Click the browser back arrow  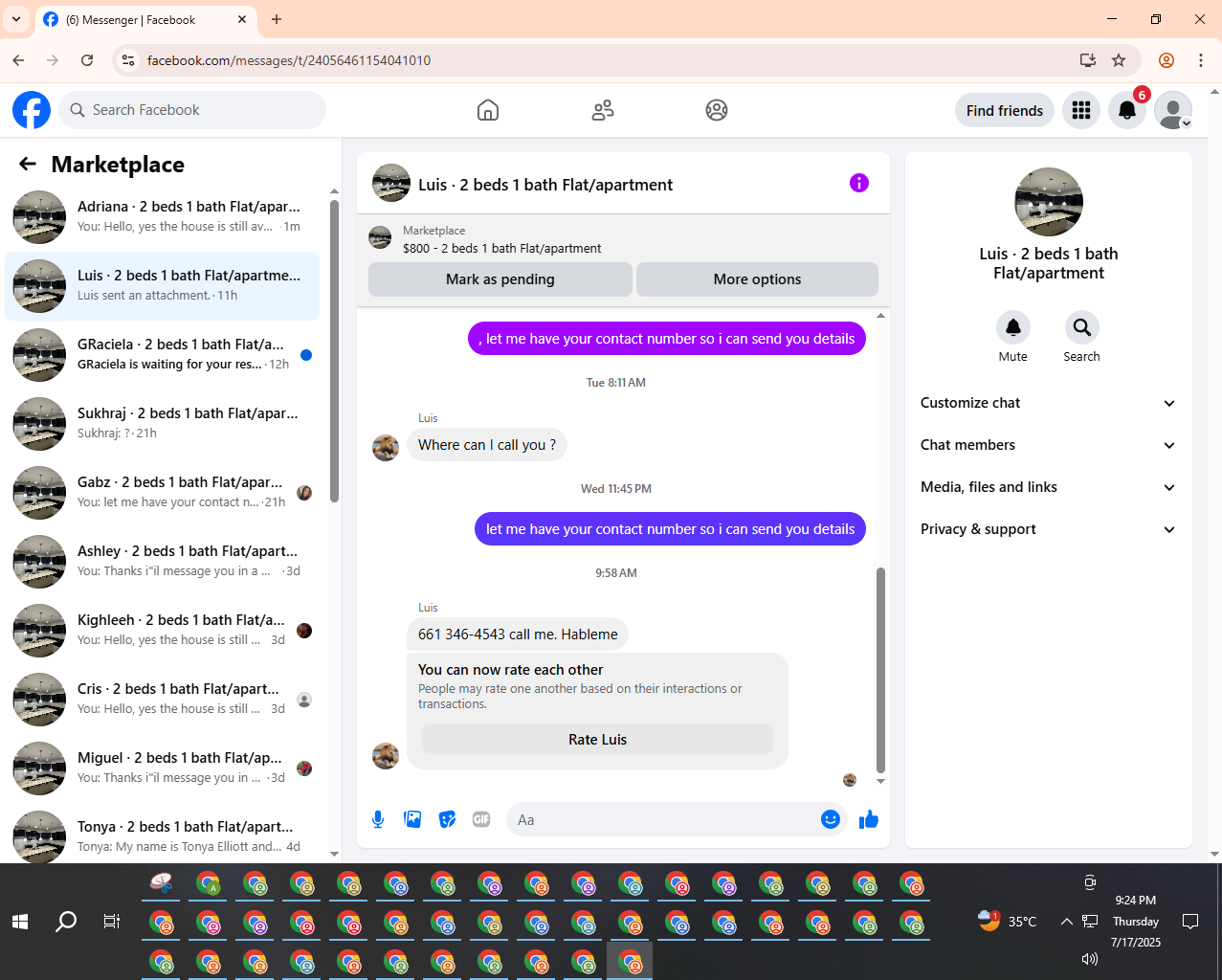pos(18,60)
